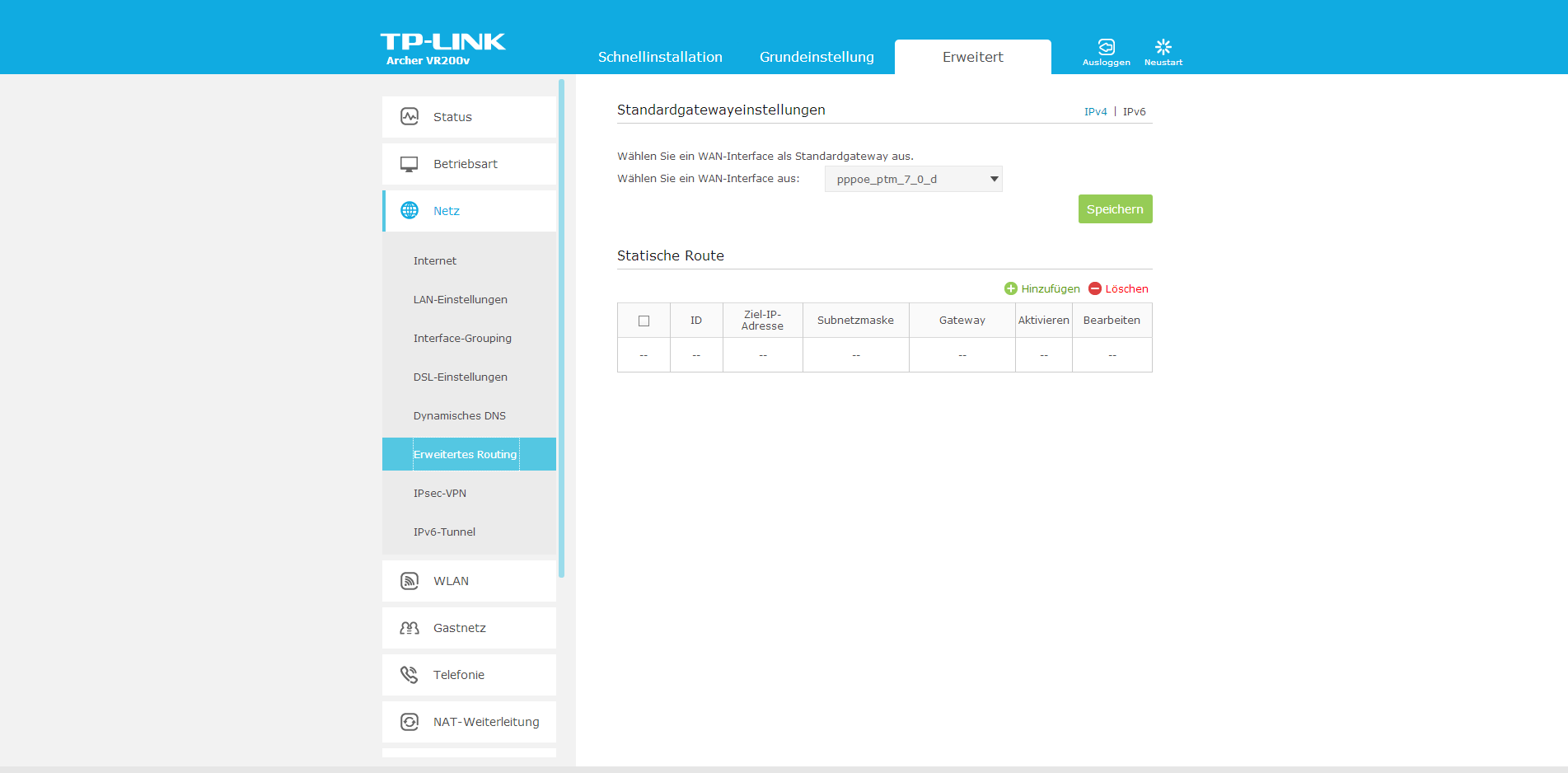Open DSL-Einstellungen in the Netz submenu
Viewport: 1568px width, 773px height.
coord(460,377)
